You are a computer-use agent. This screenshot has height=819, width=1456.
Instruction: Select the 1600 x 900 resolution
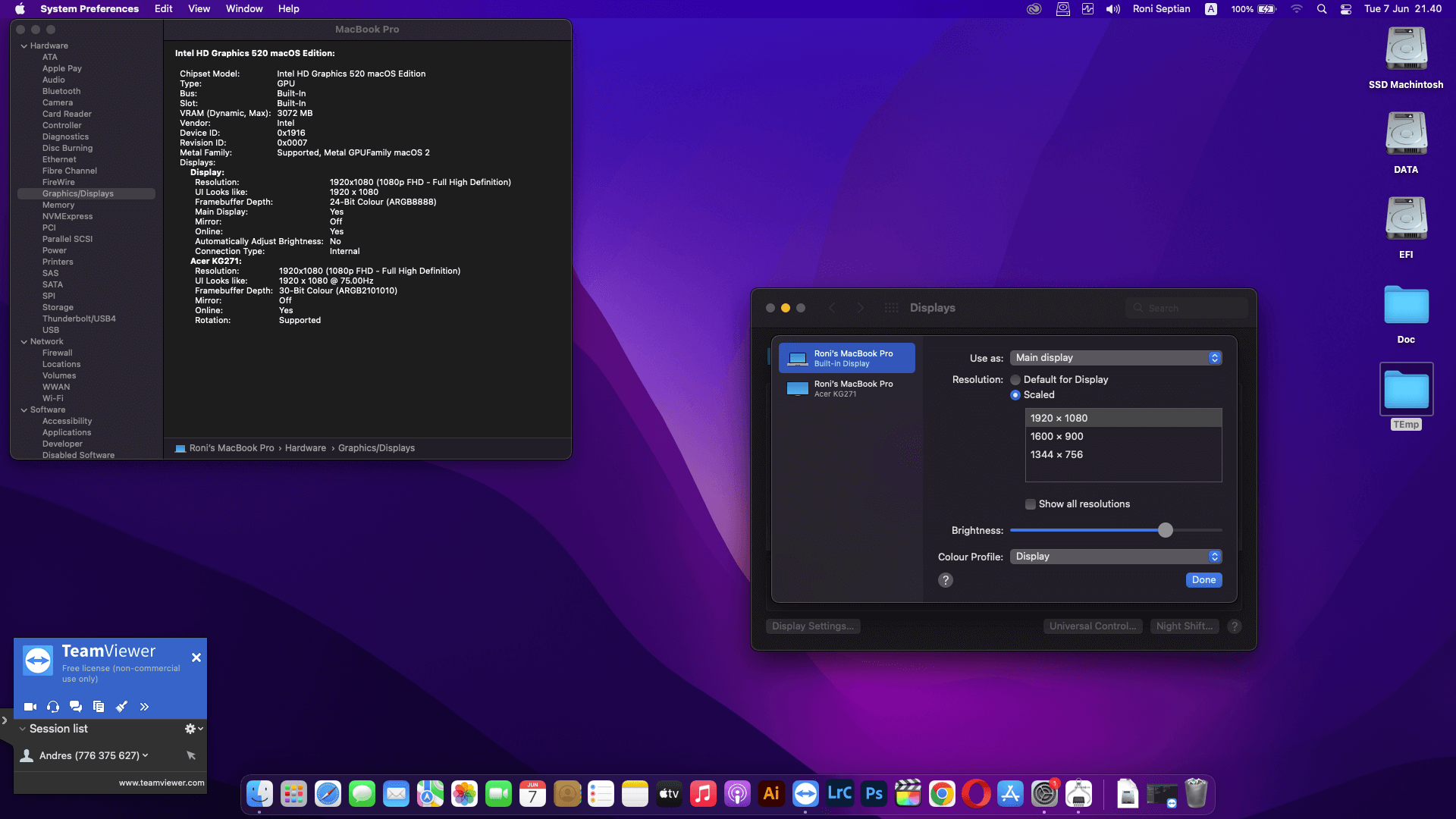1058,436
